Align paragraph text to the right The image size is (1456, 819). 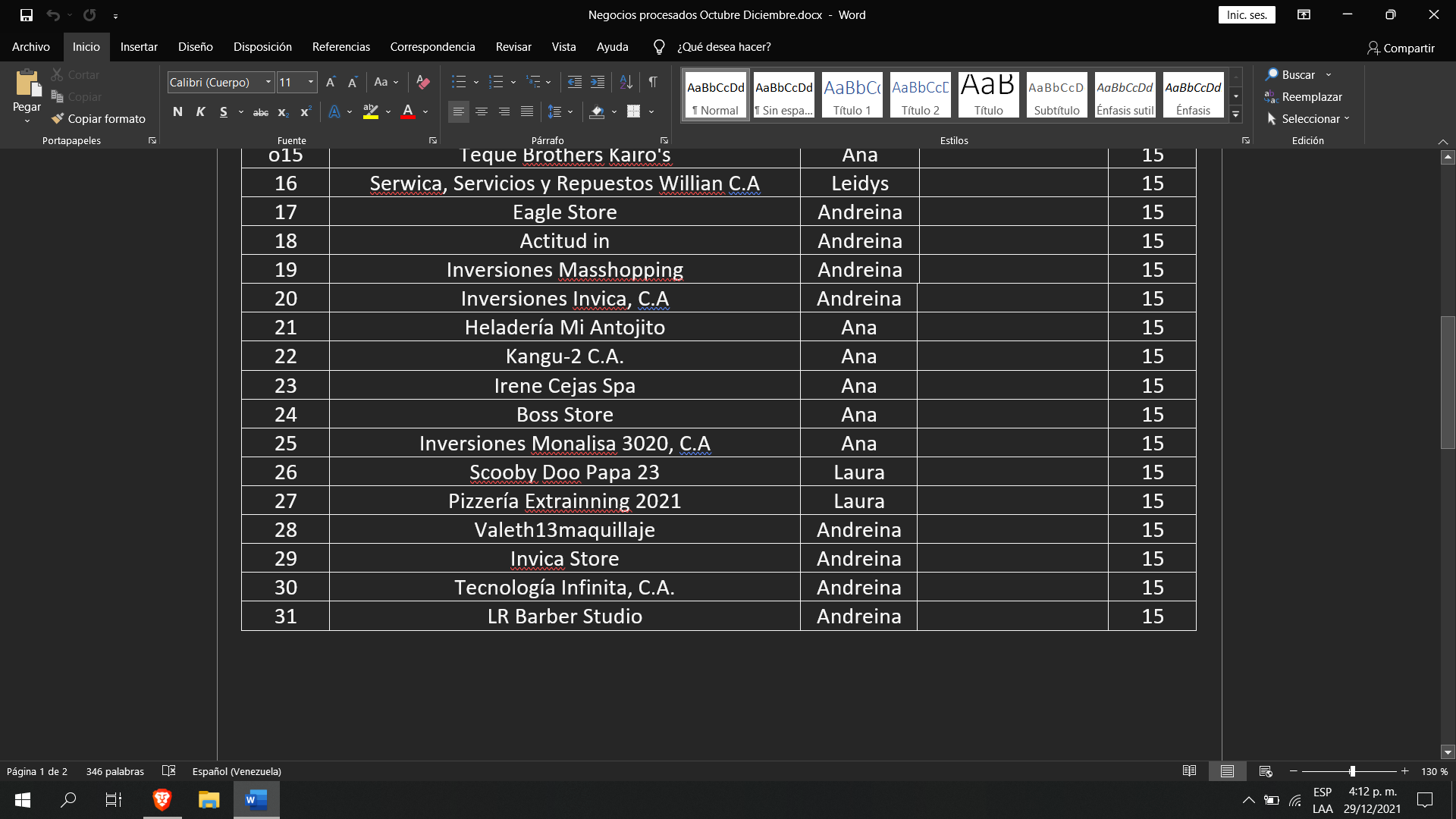pos(504,112)
